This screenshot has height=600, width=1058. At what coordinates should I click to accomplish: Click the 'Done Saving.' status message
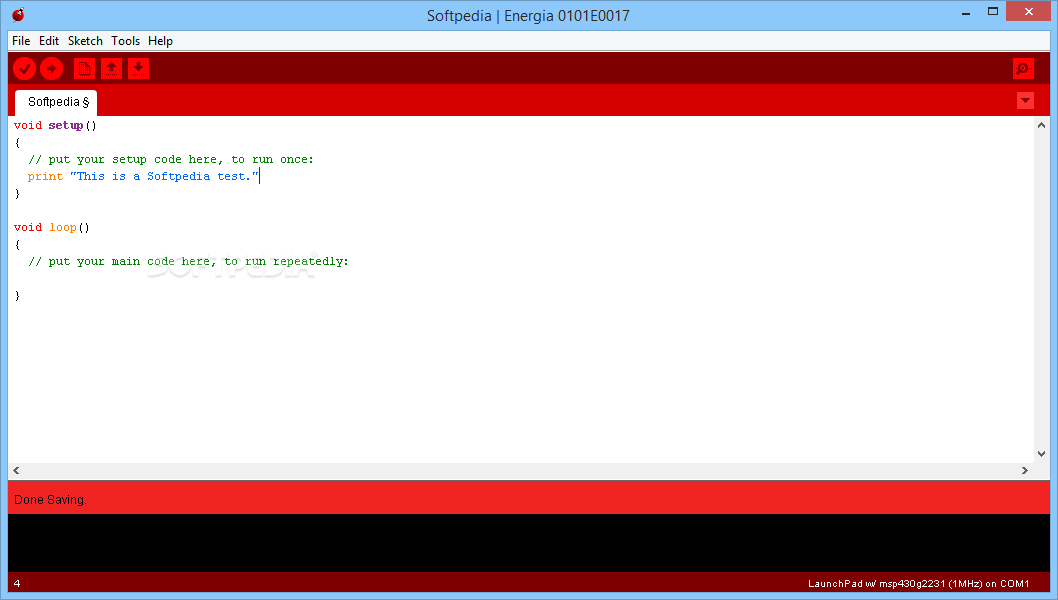coord(51,500)
